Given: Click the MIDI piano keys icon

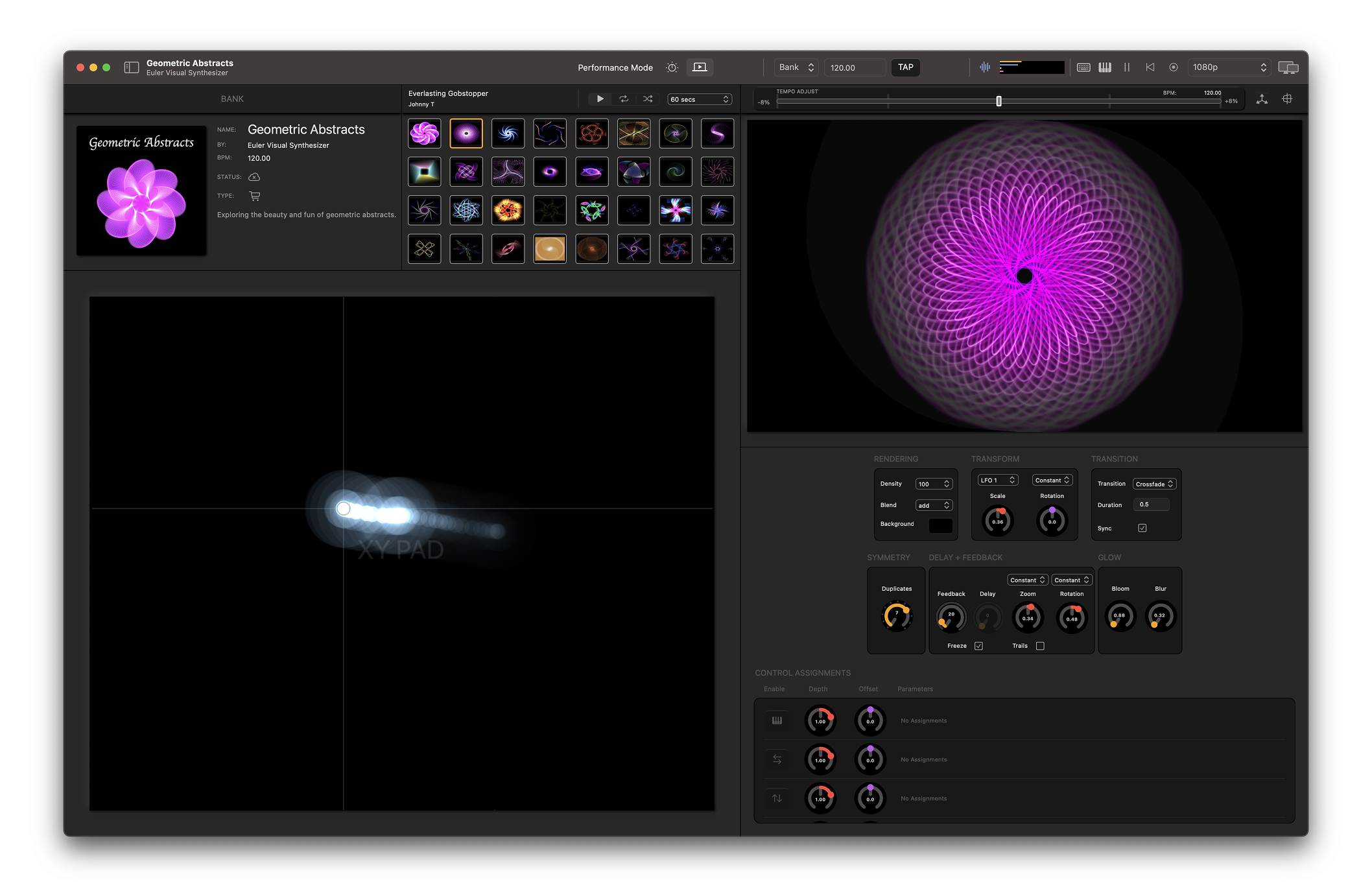Looking at the screenshot, I should click(x=1105, y=67).
